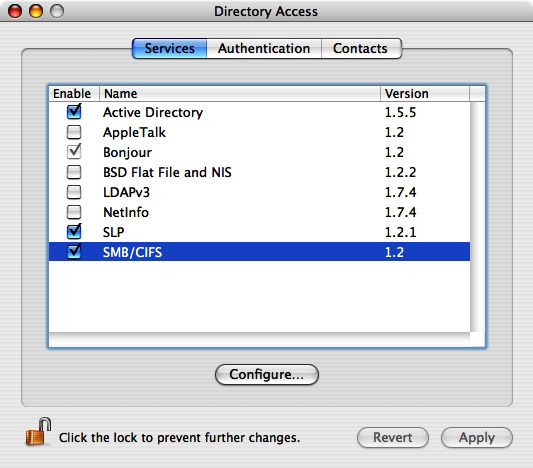533x468 pixels.
Task: Click the Configure... button
Action: (267, 375)
